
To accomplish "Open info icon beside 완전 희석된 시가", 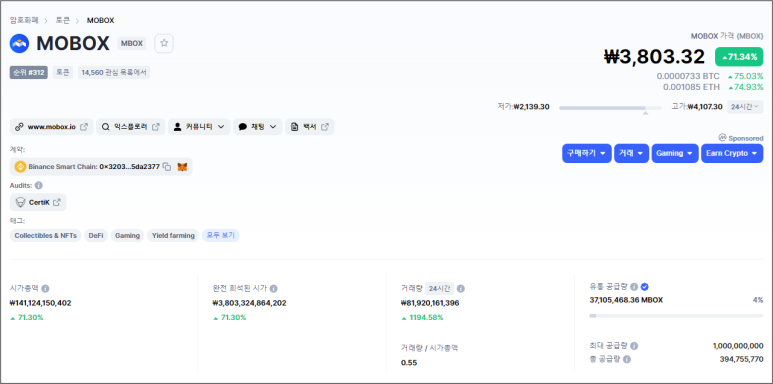I will click(274, 288).
